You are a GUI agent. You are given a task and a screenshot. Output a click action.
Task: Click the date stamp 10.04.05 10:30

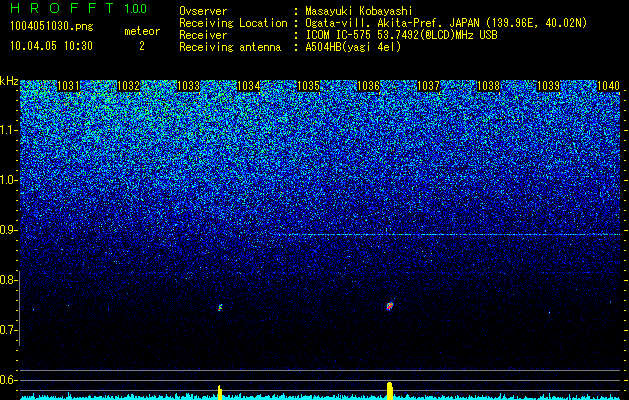[51, 46]
